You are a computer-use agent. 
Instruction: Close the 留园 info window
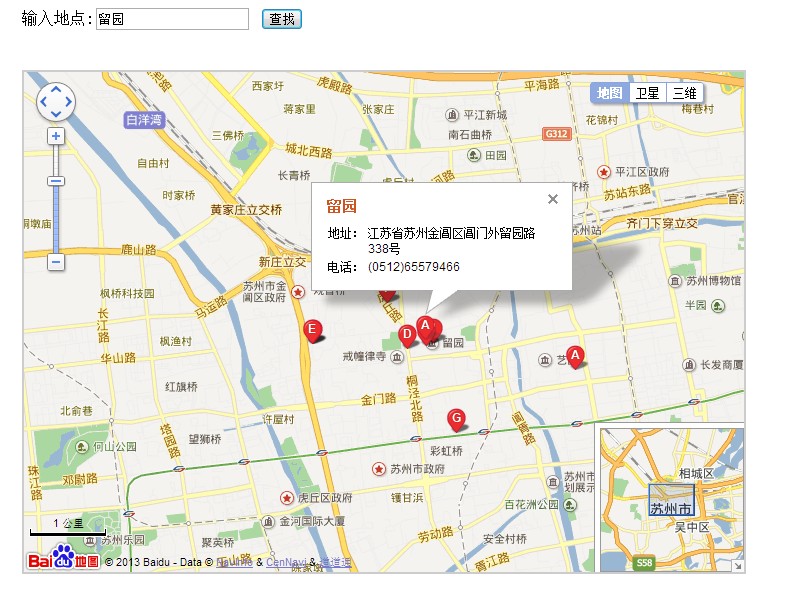pos(553,199)
